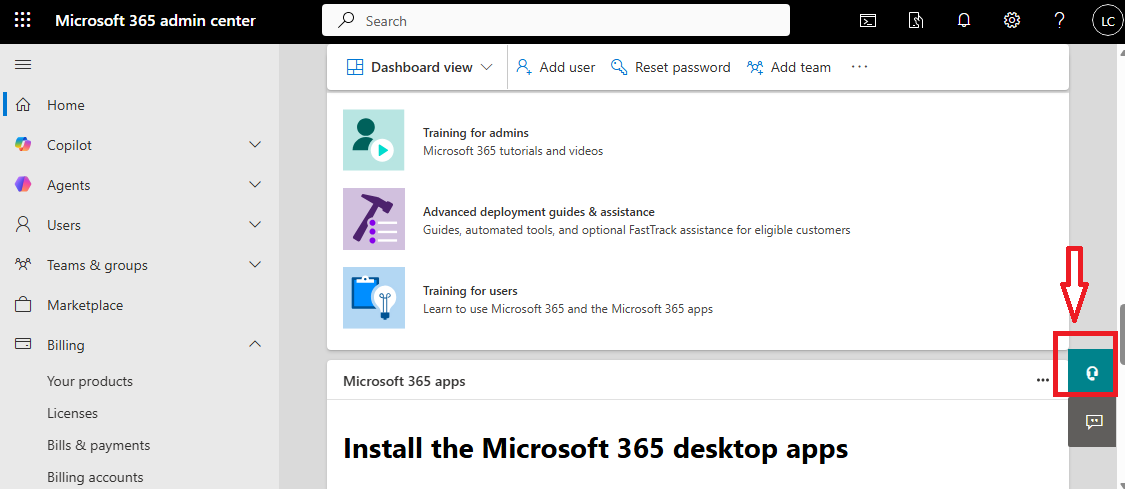Click the Advanced deployment guides hammer thumbnail
This screenshot has width=1125, height=489.
click(374, 219)
